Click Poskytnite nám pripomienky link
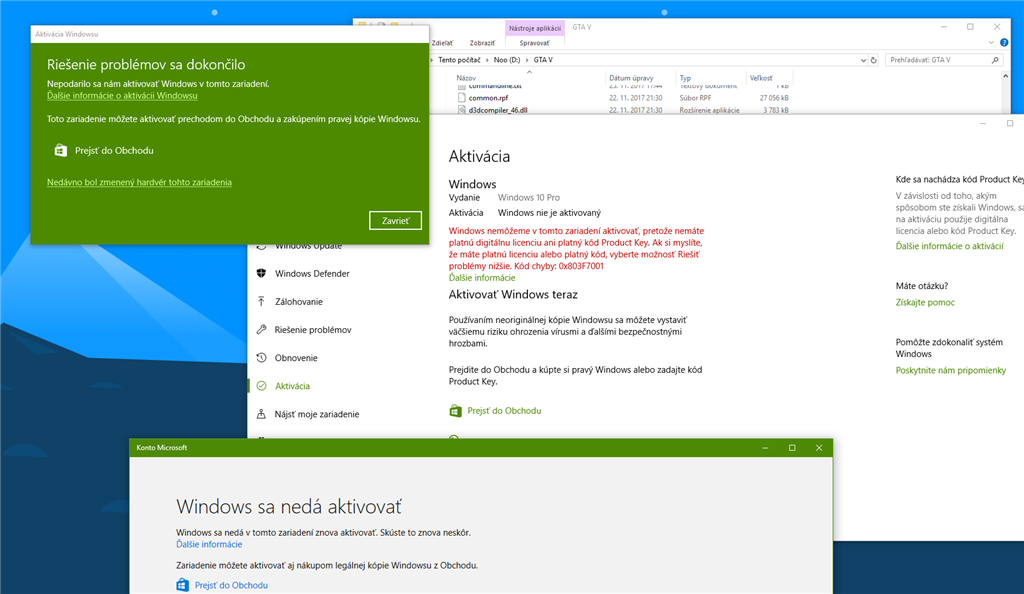The width and height of the screenshot is (1024, 594). point(951,370)
